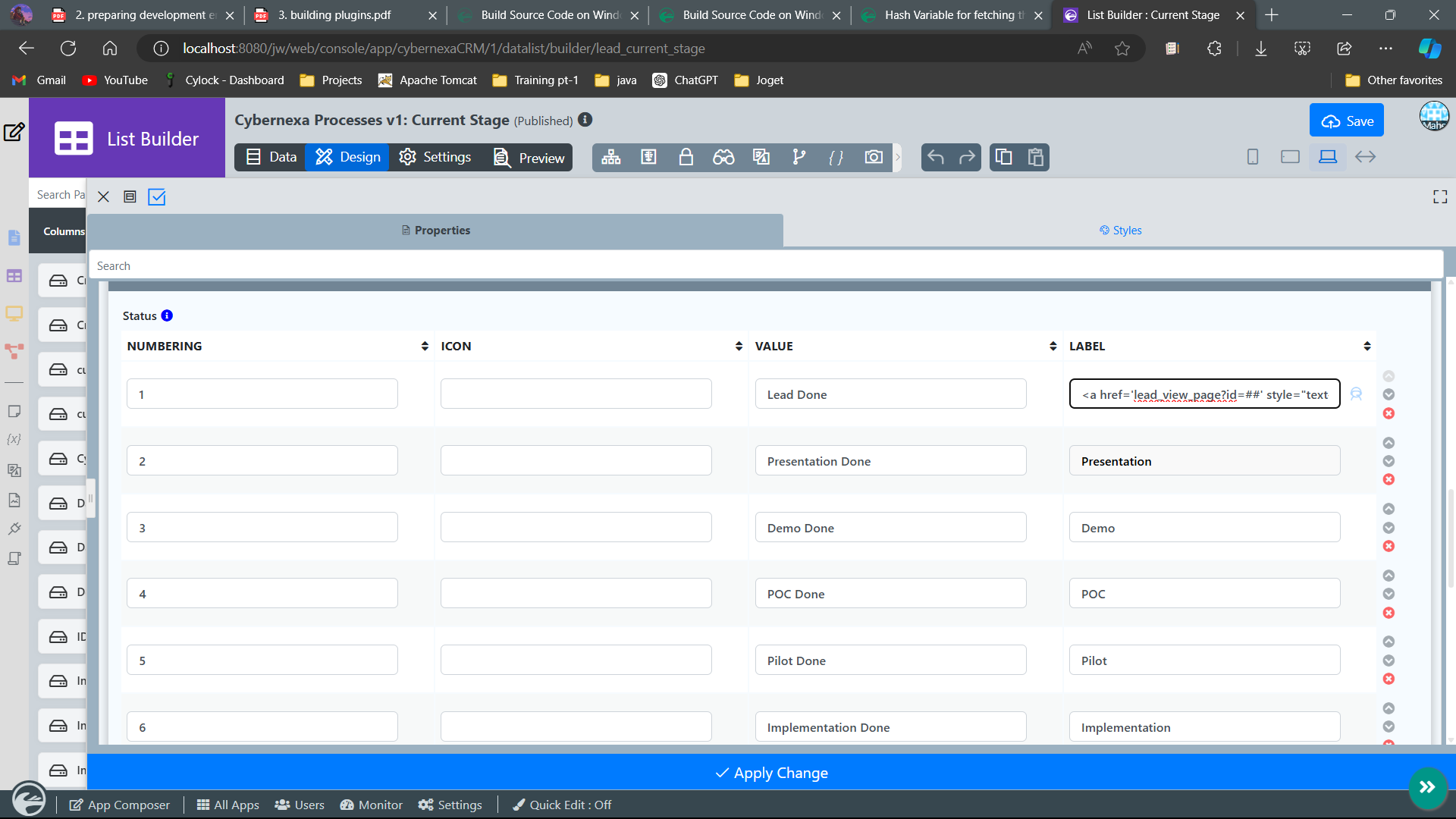Viewport: 1456px width, 819px height.
Task: Expand the hidden toolbar items arrow
Action: tap(898, 157)
